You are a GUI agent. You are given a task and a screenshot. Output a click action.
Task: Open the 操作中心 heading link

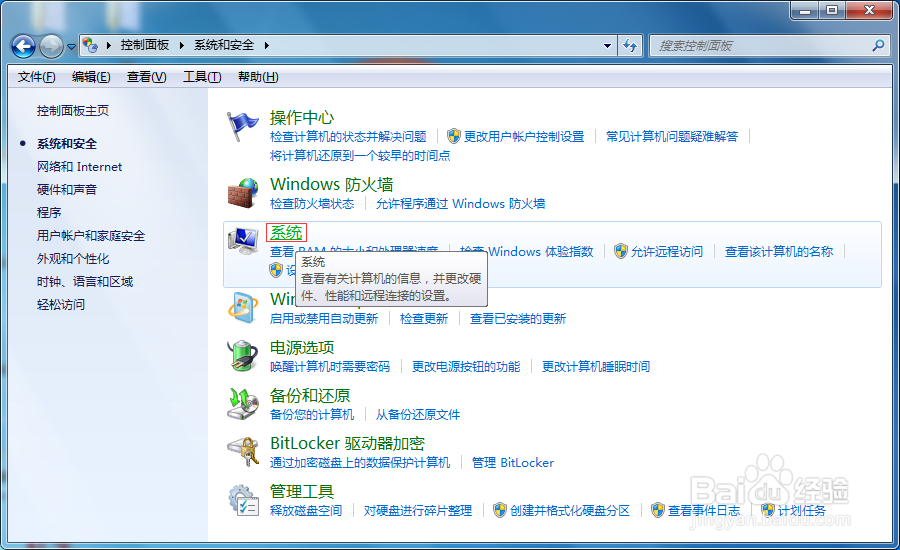tap(302, 118)
